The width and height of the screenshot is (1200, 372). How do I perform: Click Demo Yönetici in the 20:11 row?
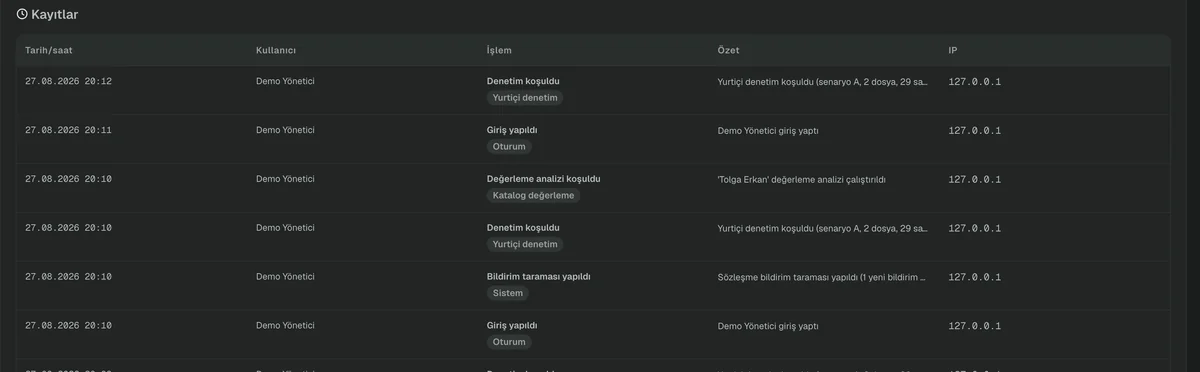pyautogui.click(x=285, y=130)
